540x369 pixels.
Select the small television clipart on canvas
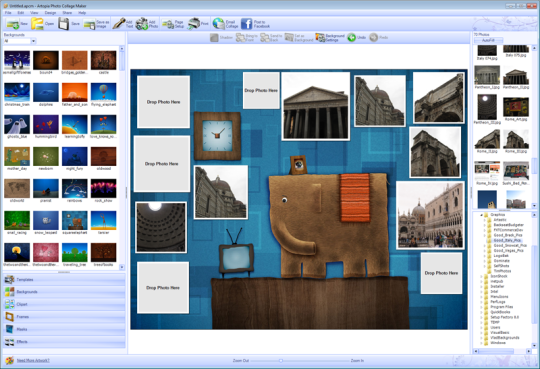(236, 253)
